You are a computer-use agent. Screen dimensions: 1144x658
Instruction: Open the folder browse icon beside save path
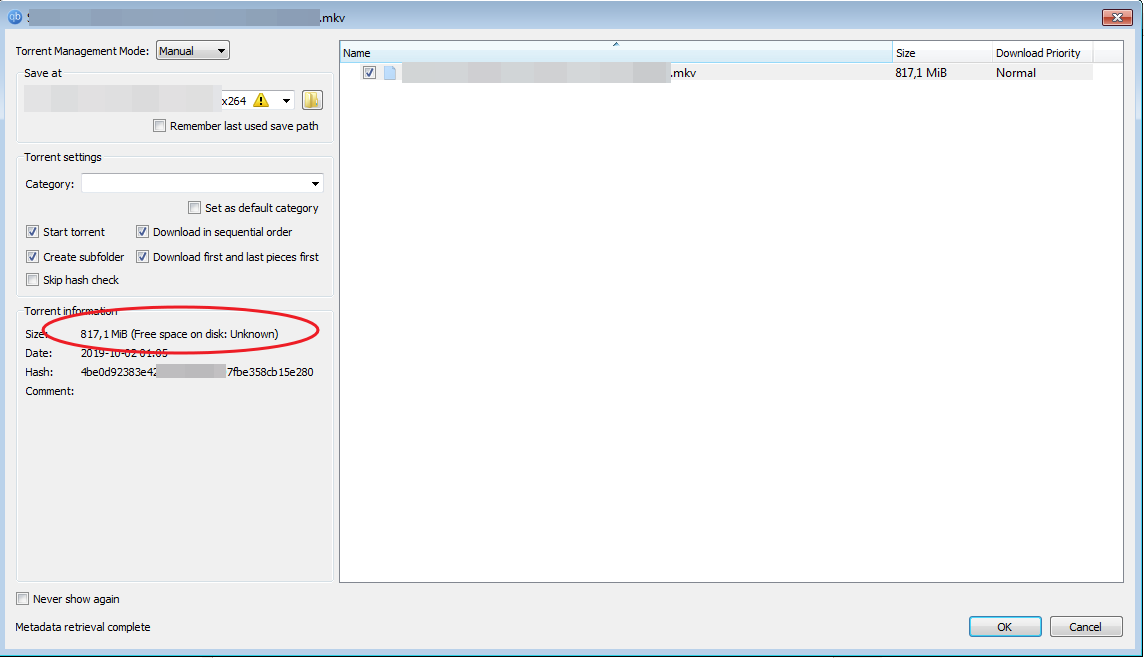coord(311,99)
